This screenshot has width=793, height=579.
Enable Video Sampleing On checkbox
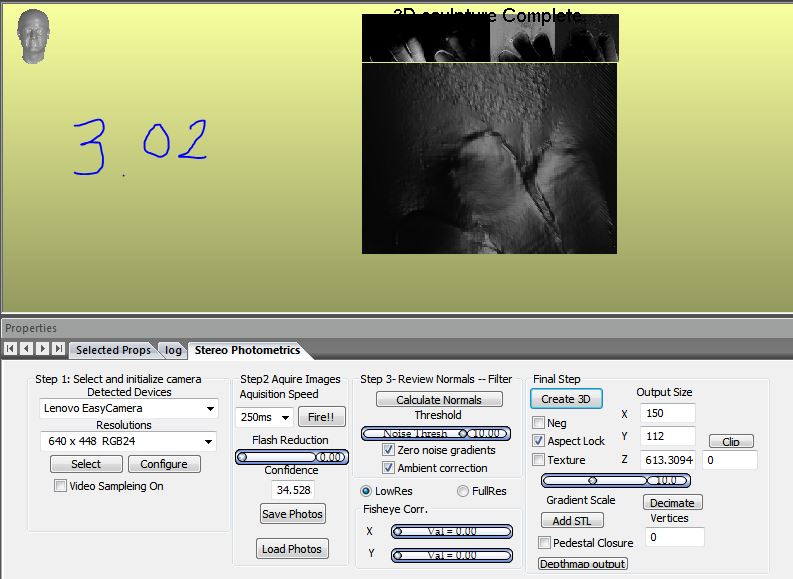(x=61, y=486)
